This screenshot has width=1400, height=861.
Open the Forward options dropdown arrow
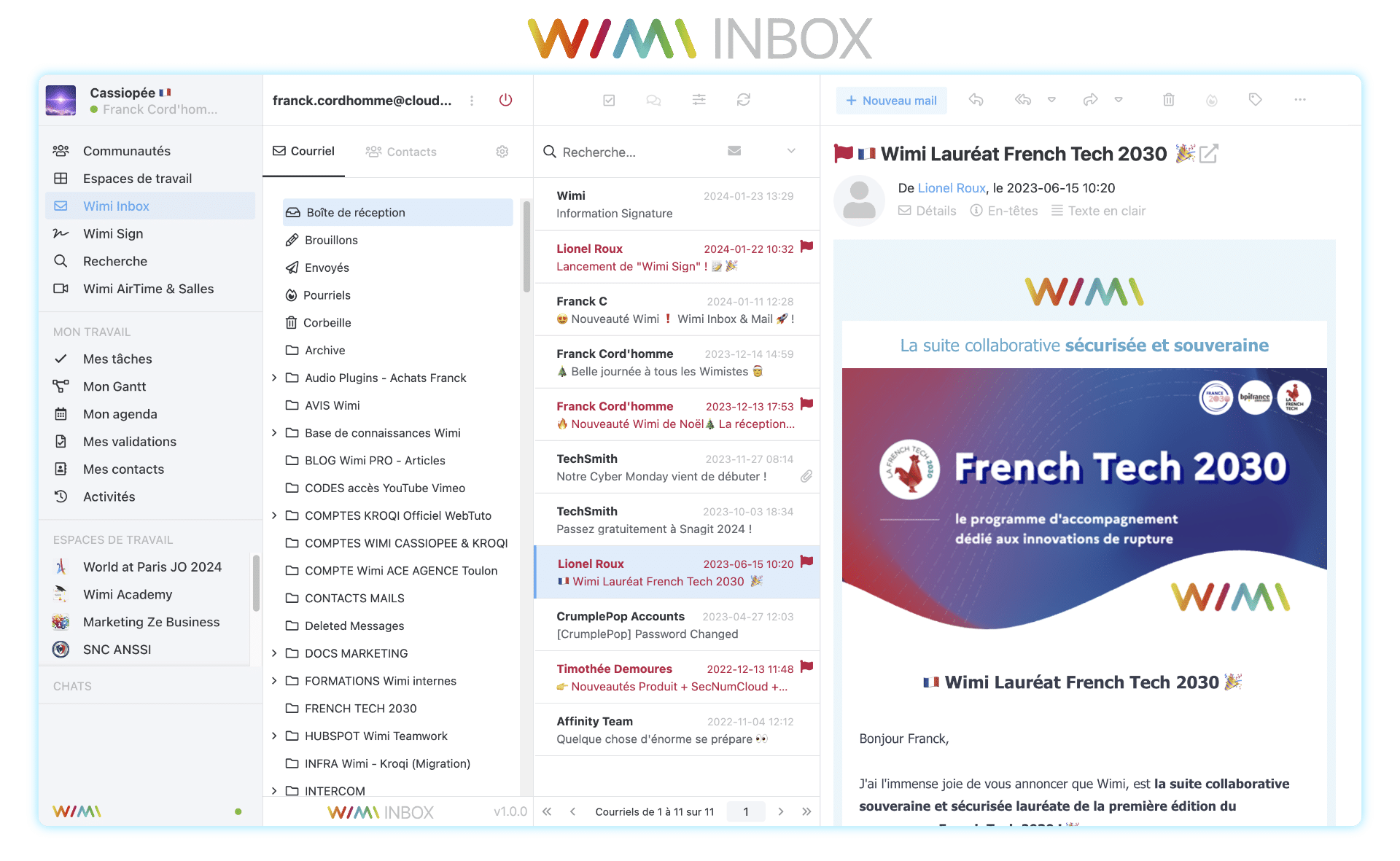click(x=1119, y=100)
